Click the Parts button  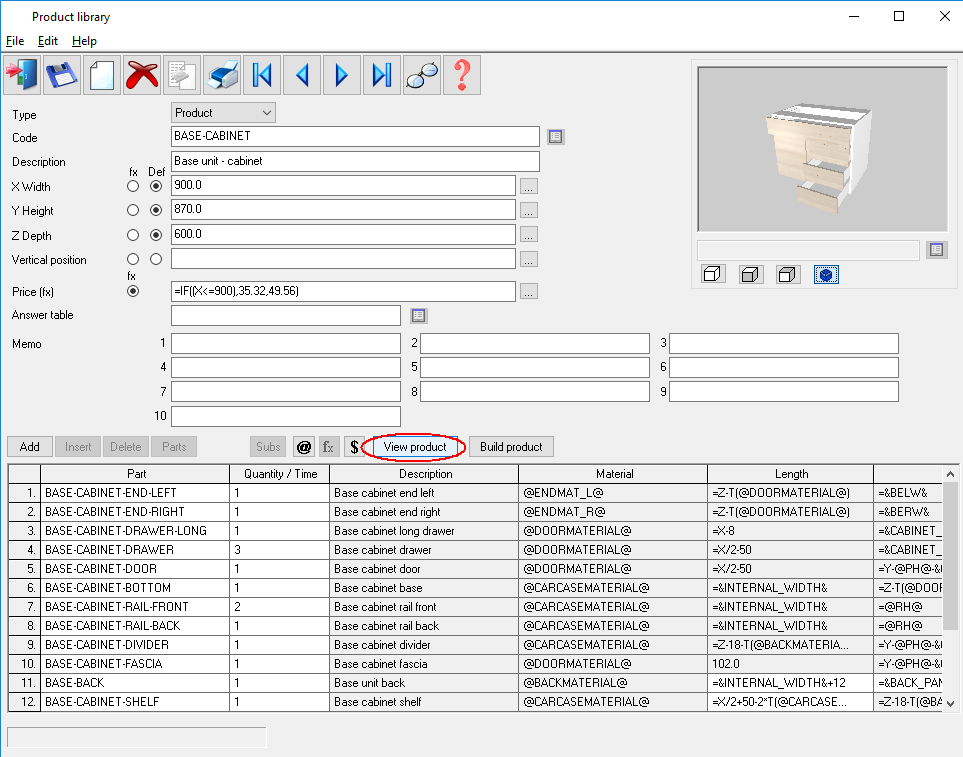tap(174, 447)
